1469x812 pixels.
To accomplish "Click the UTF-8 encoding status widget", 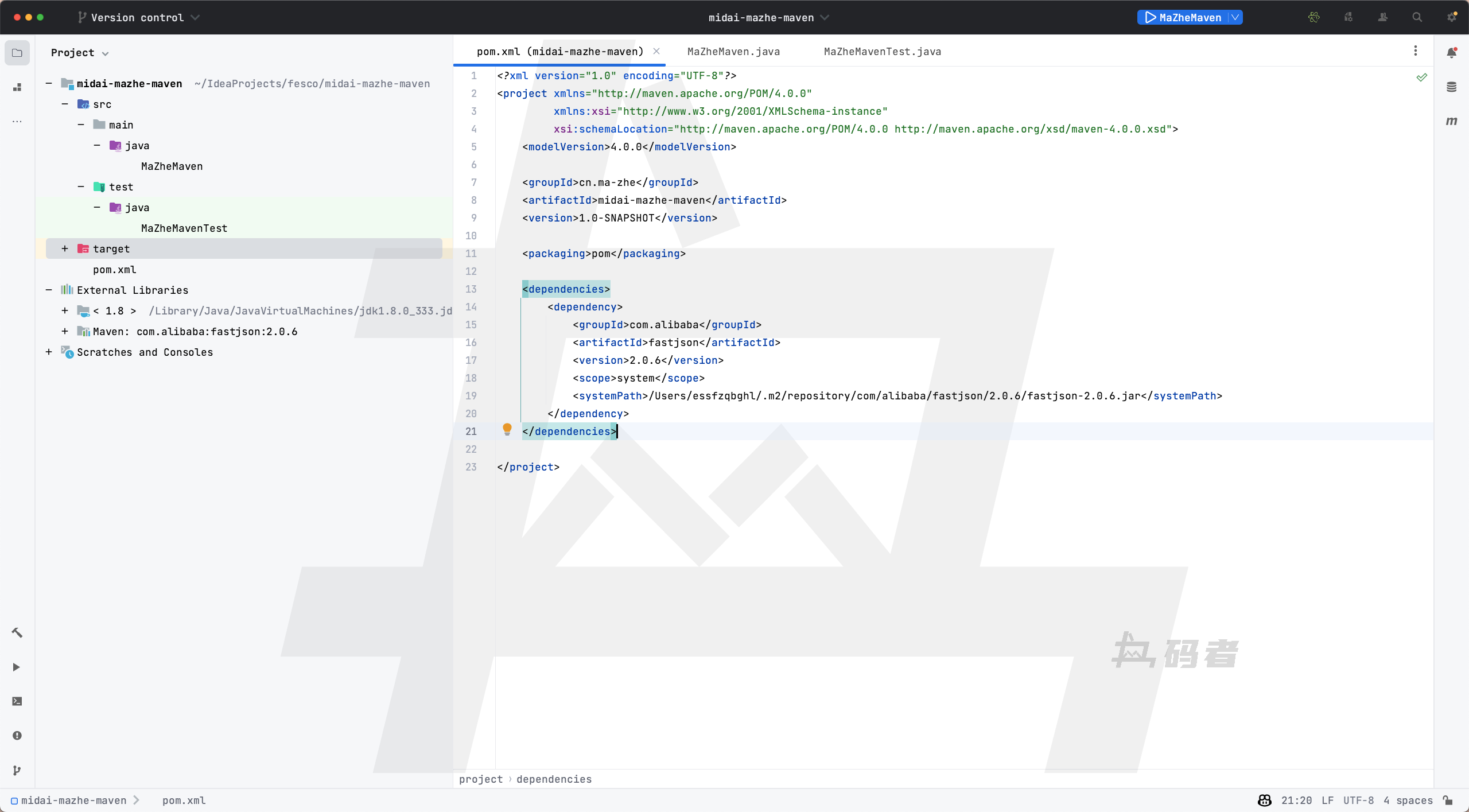I will pyautogui.click(x=1358, y=801).
